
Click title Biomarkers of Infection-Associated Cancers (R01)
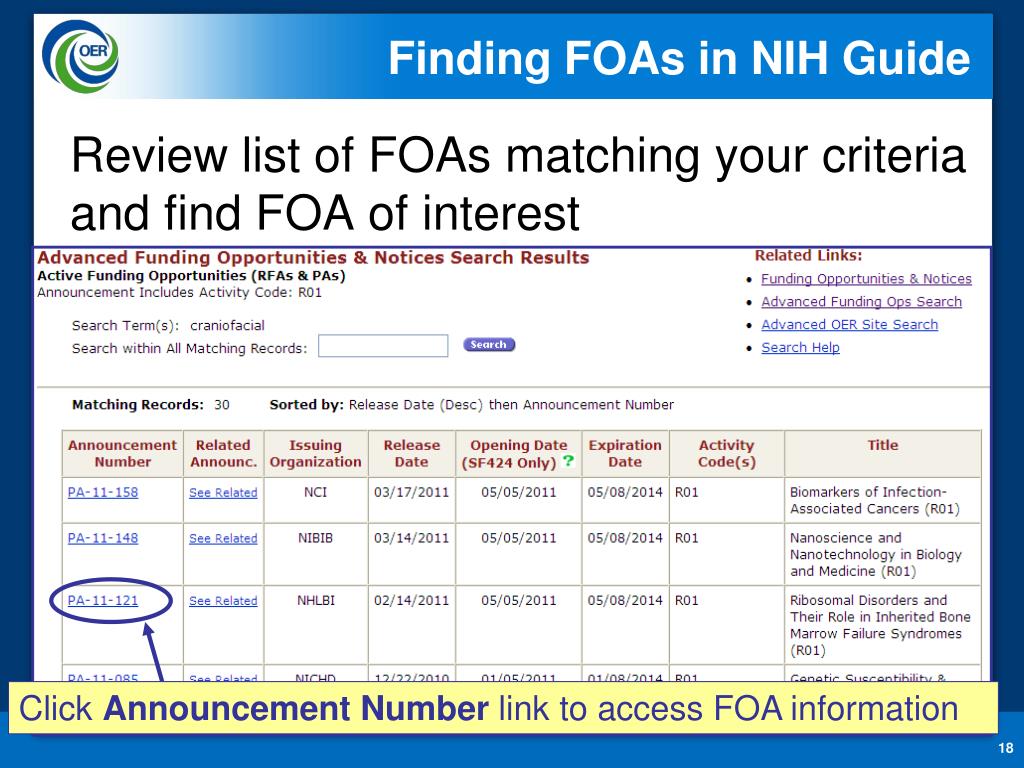point(875,500)
